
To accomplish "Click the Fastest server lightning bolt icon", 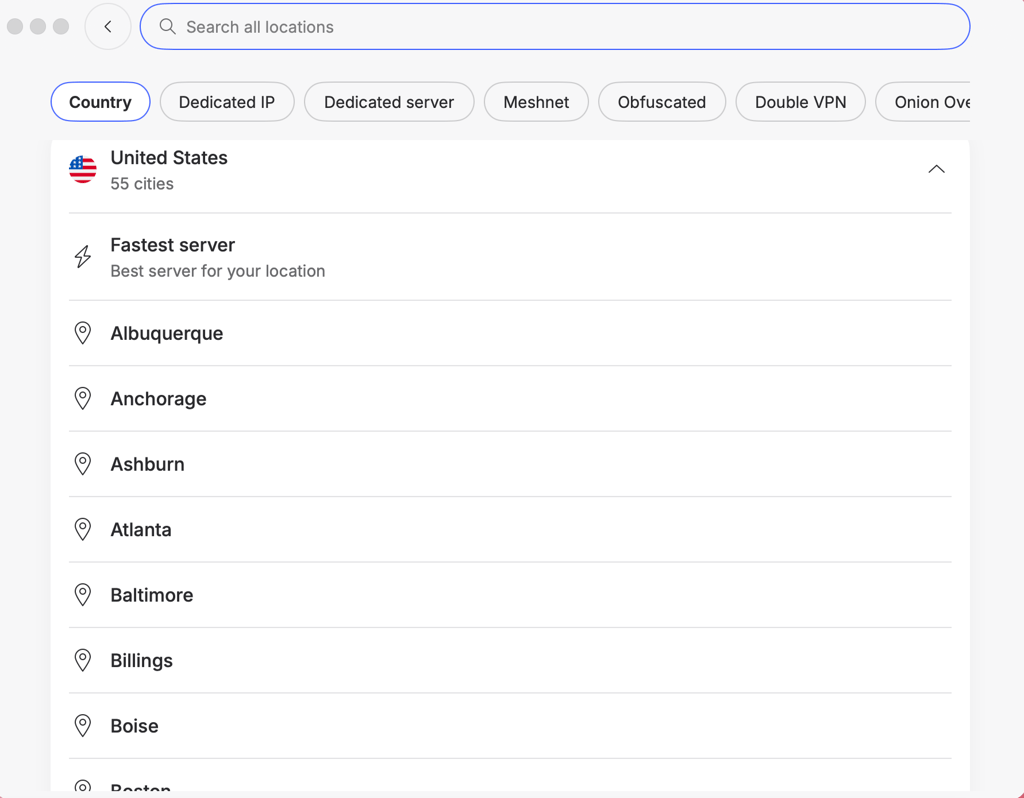I will click(x=83, y=257).
